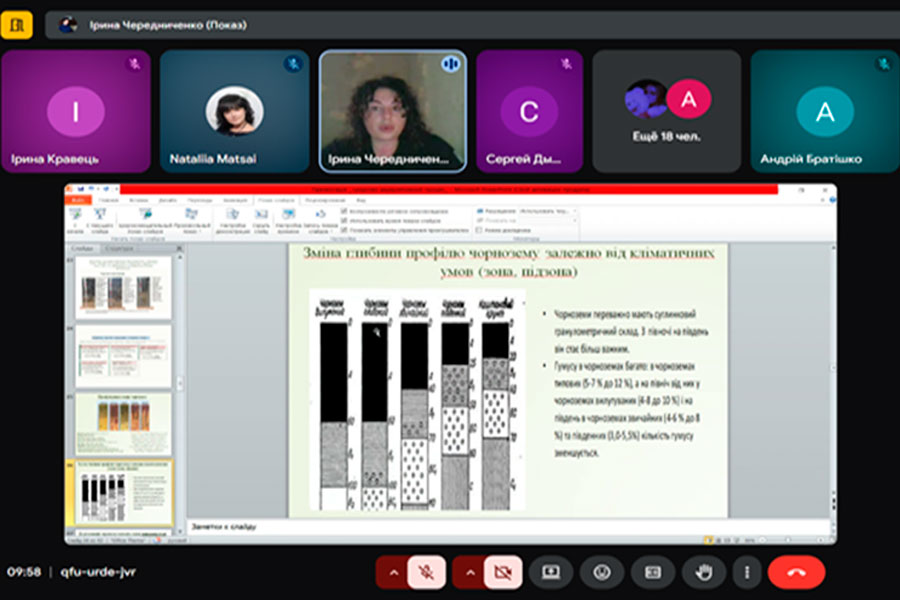Unmute the microphone in Meet toolbar
The height and width of the screenshot is (600, 900).
click(x=426, y=572)
